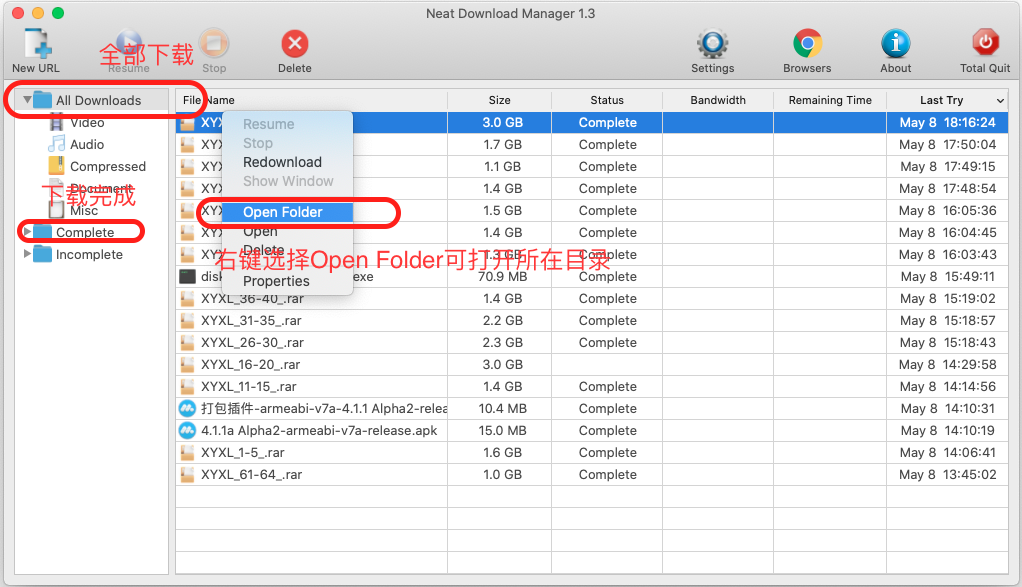The height and width of the screenshot is (587, 1022).
Task: Click the red Delete toolbar icon
Action: click(294, 45)
